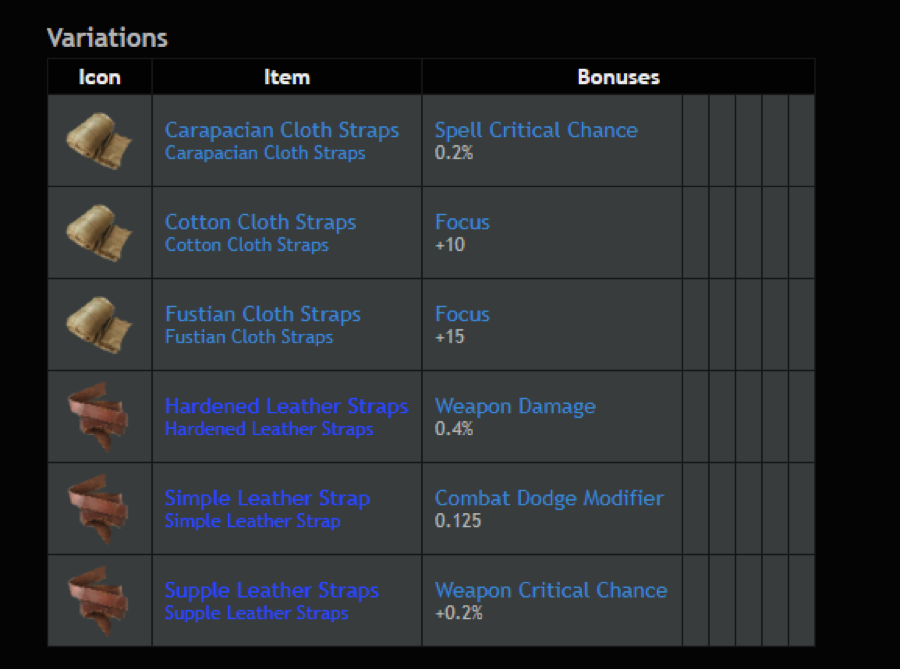Click the Hardened Leather Straps icon
The width and height of the screenshot is (900, 670).
coord(98,417)
